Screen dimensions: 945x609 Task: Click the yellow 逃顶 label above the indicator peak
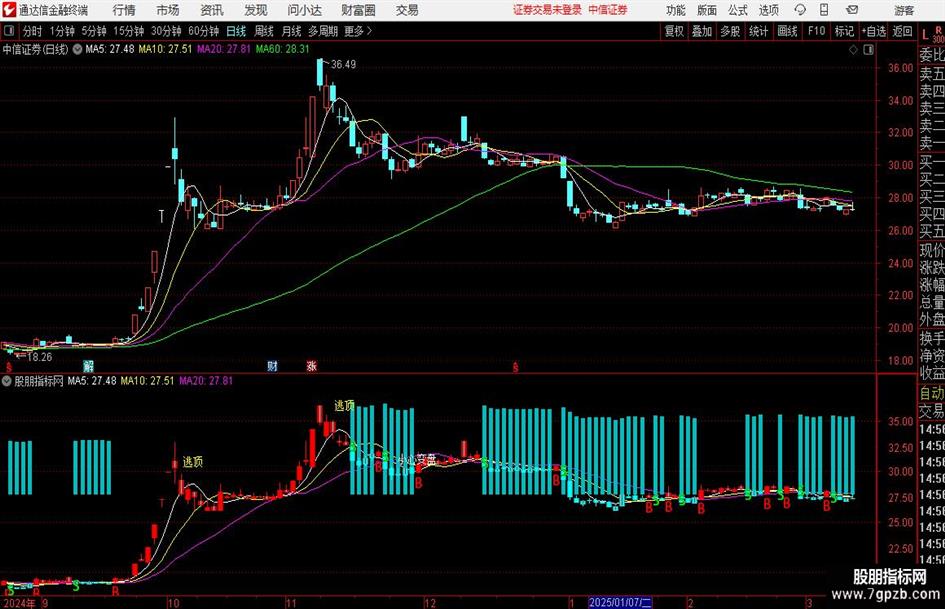pos(345,406)
